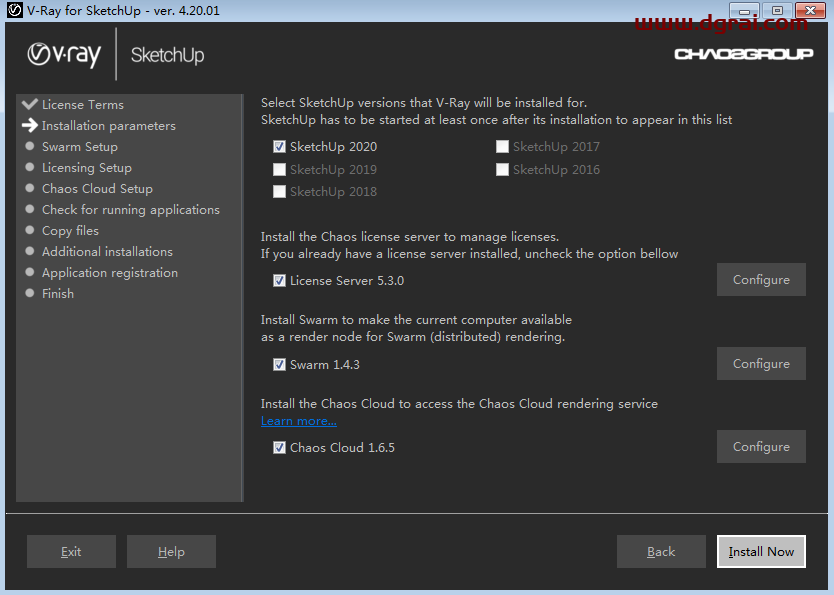The image size is (834, 595).
Task: Disable the Swarm 1.4.3 checkbox
Action: click(x=279, y=365)
